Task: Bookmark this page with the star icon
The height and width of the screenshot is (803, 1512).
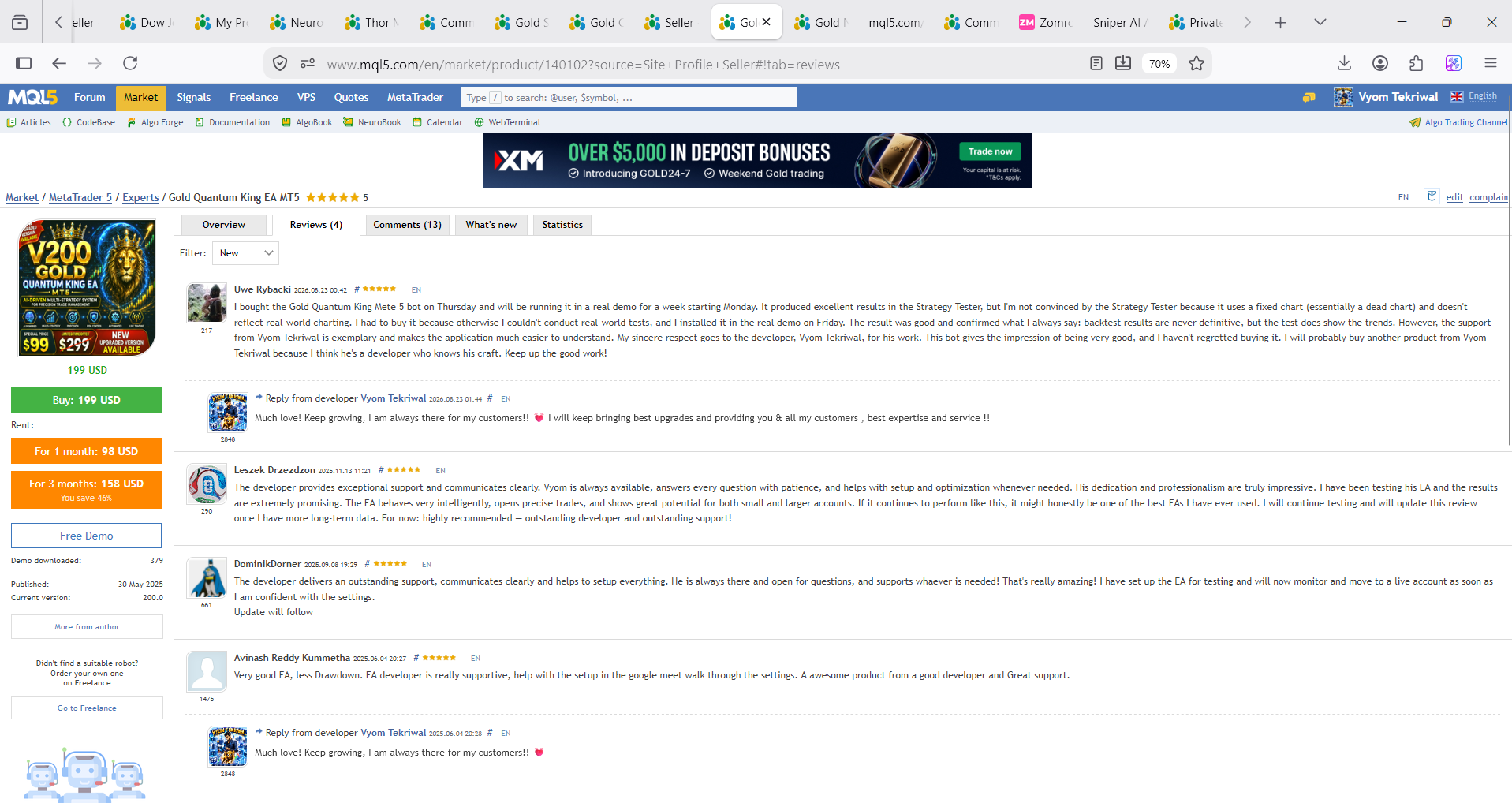Action: click(1197, 64)
